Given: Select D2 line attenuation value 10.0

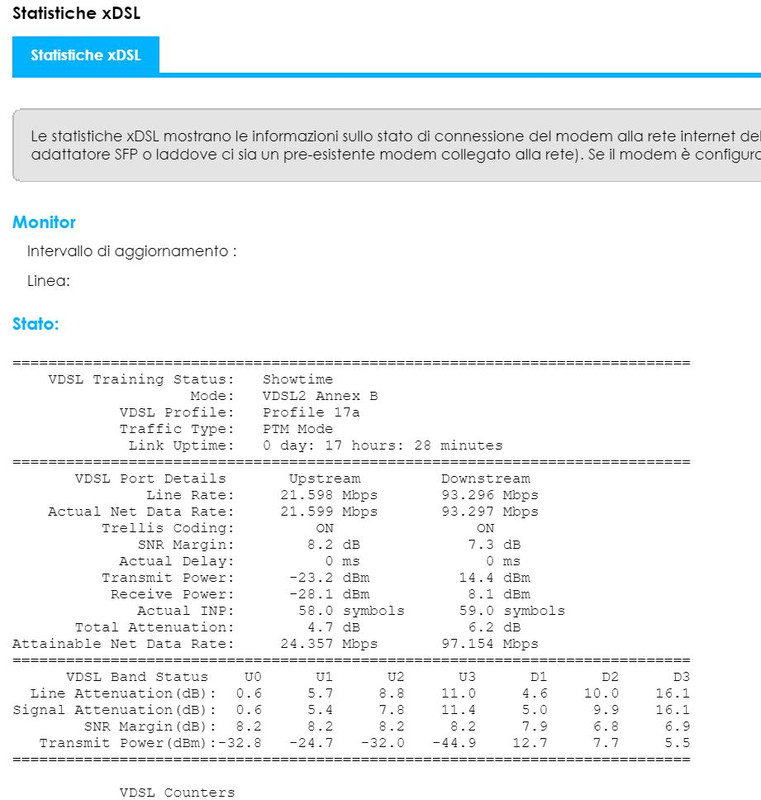Looking at the screenshot, I should (601, 693).
